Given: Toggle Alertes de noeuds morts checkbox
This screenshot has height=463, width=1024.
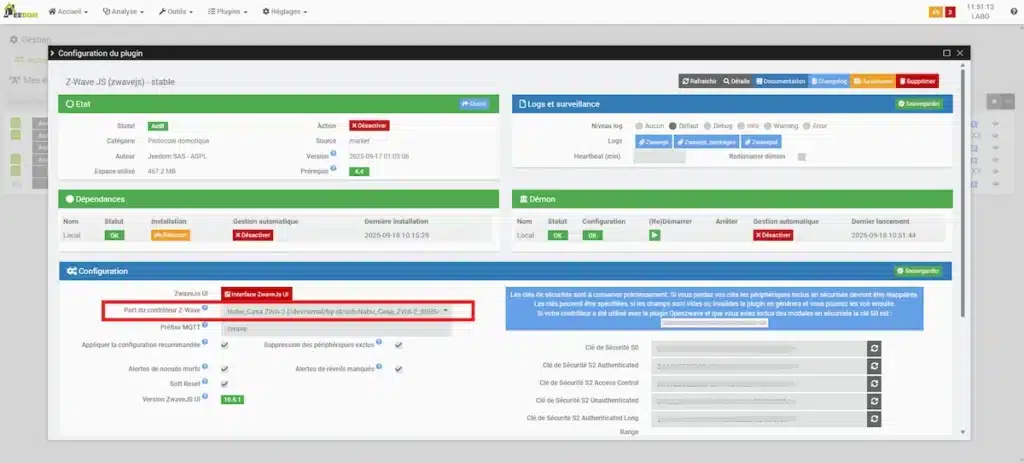Looking at the screenshot, I should coord(225,369).
